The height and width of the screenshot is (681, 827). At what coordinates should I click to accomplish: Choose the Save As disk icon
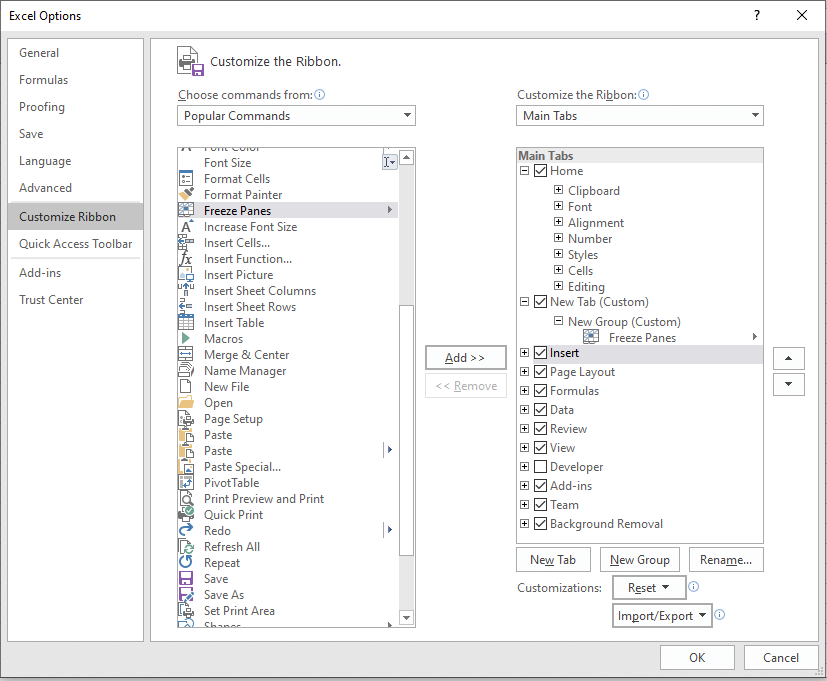(186, 595)
